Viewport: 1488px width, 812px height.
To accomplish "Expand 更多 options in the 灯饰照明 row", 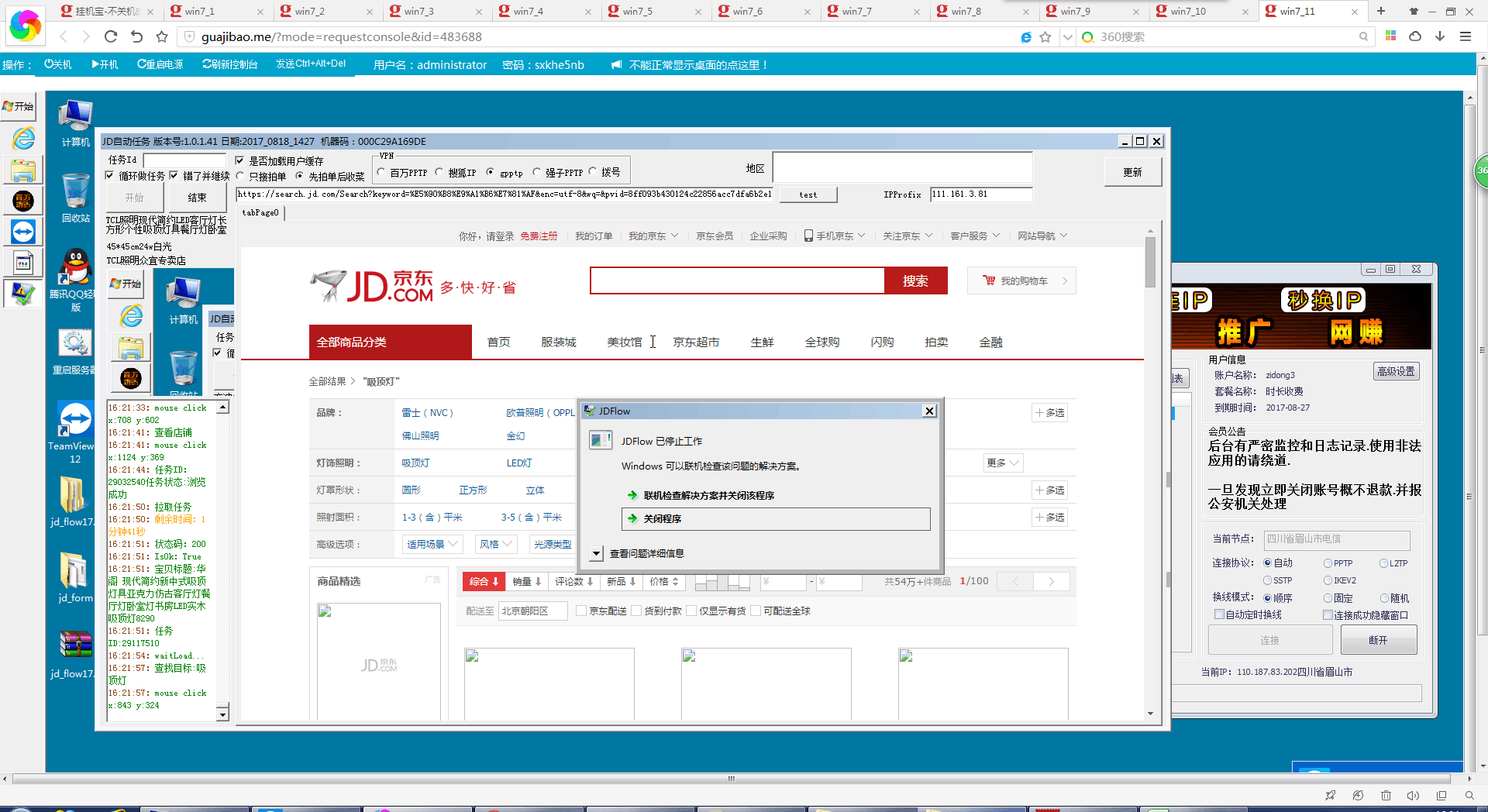I will tap(1003, 463).
